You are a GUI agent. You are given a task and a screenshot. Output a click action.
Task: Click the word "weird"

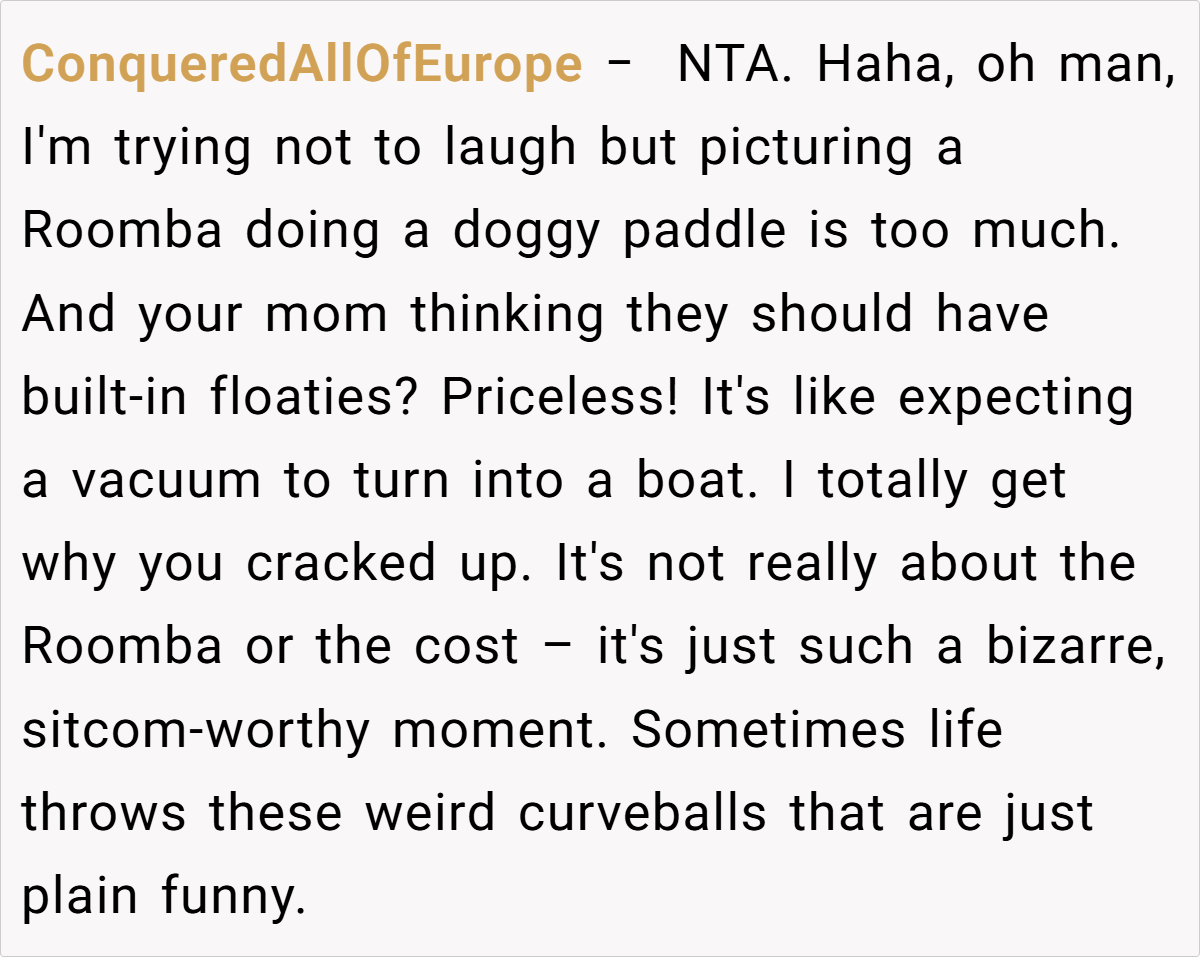(430, 812)
